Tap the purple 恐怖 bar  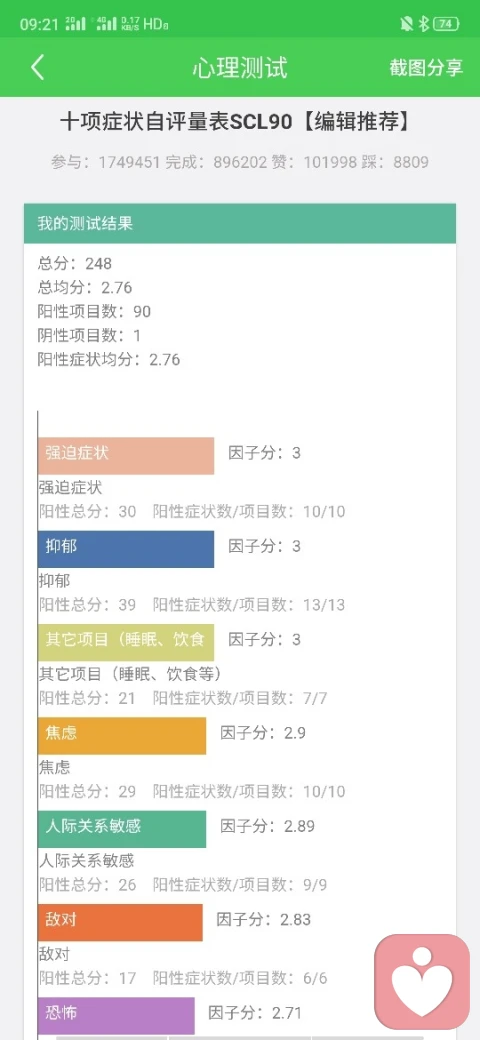click(x=116, y=1015)
